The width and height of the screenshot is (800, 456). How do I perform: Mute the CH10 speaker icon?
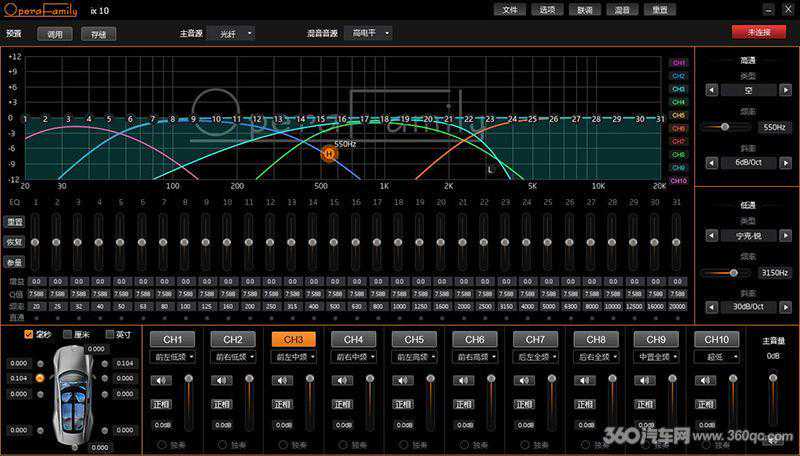point(704,380)
